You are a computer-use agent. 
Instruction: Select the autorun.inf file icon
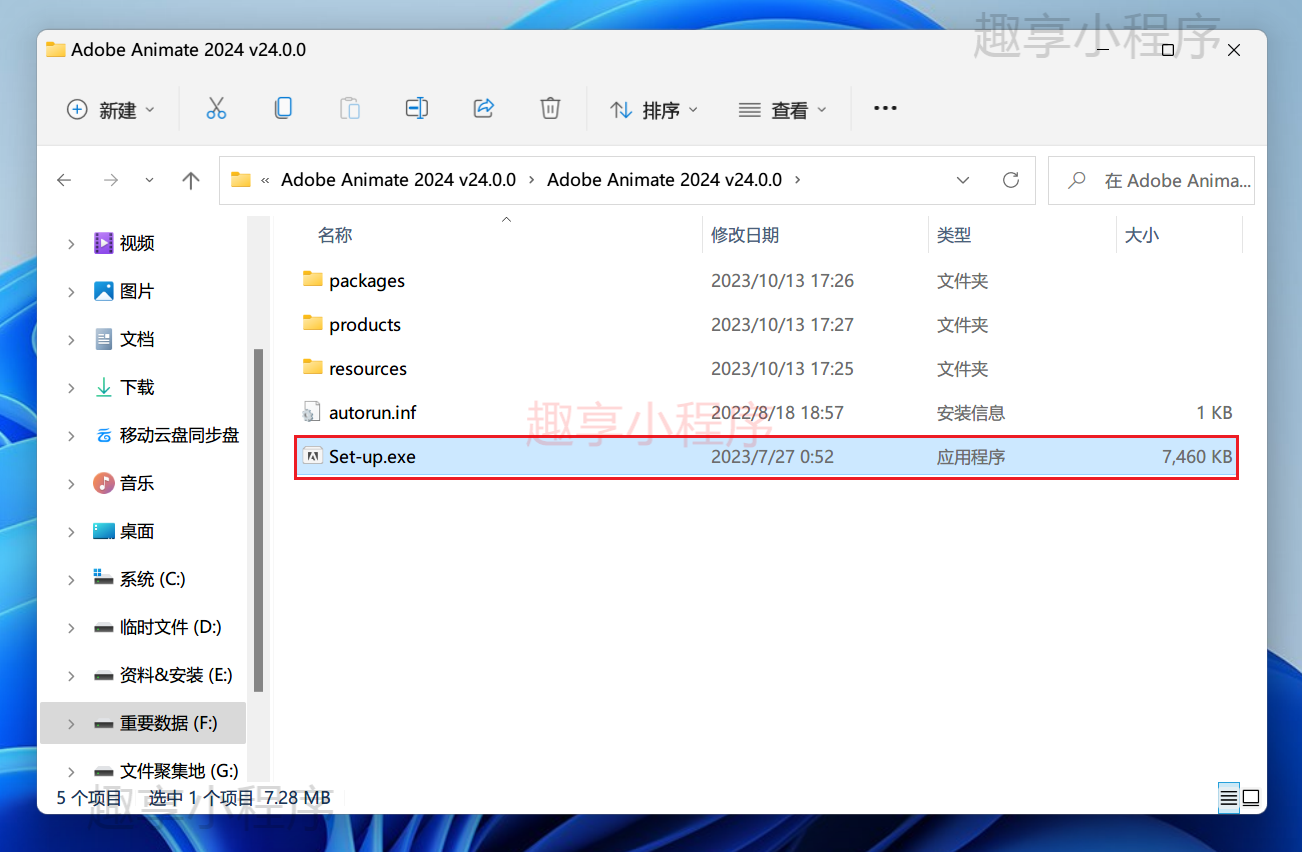312,412
